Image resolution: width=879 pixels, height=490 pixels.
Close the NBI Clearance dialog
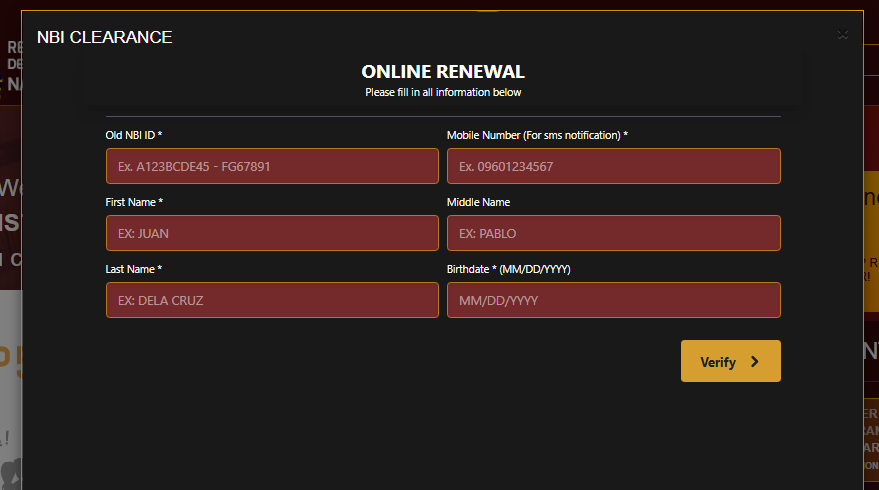pos(842,35)
